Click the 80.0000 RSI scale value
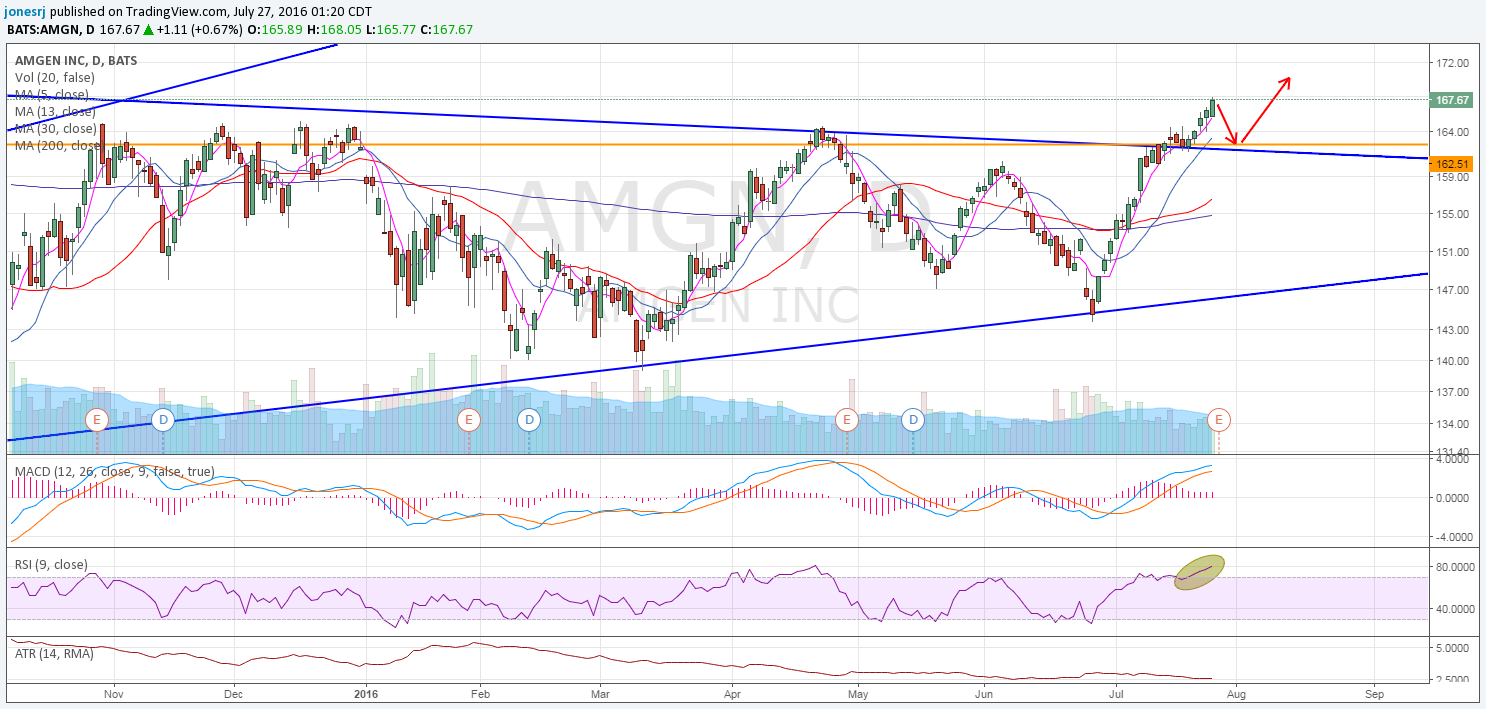The image size is (1486, 709). pos(1455,567)
